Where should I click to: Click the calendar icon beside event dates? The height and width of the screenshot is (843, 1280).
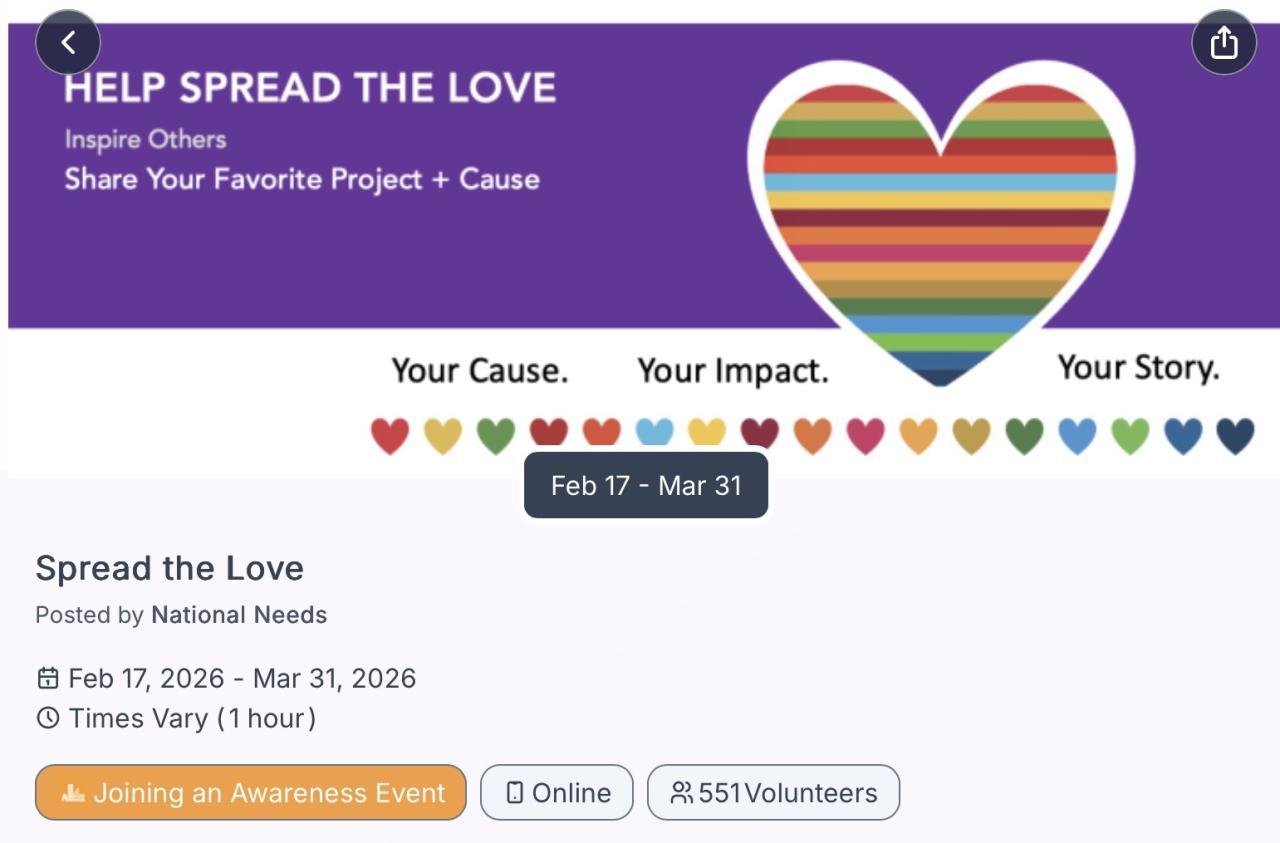(x=47, y=679)
